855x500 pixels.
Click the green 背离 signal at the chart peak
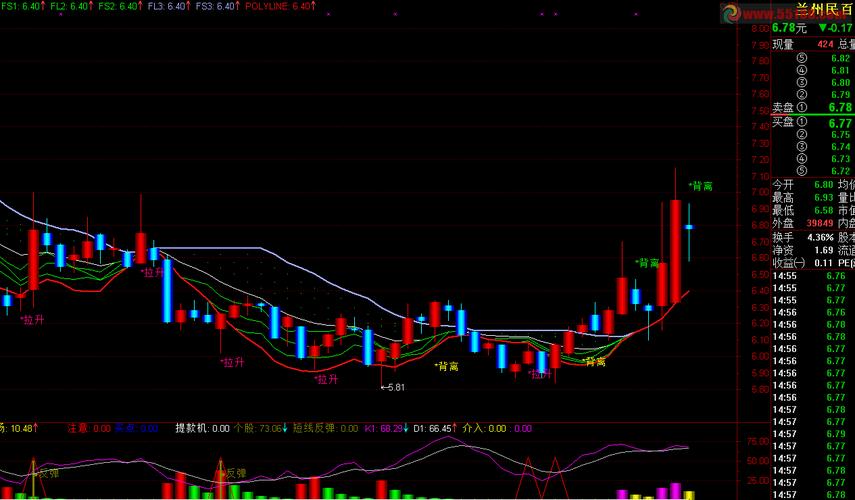(701, 186)
